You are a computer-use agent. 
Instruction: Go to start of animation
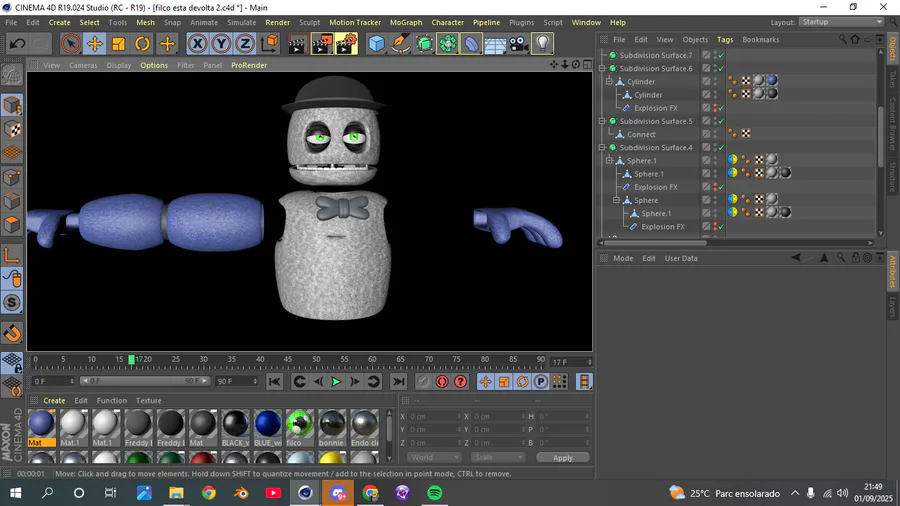point(274,382)
